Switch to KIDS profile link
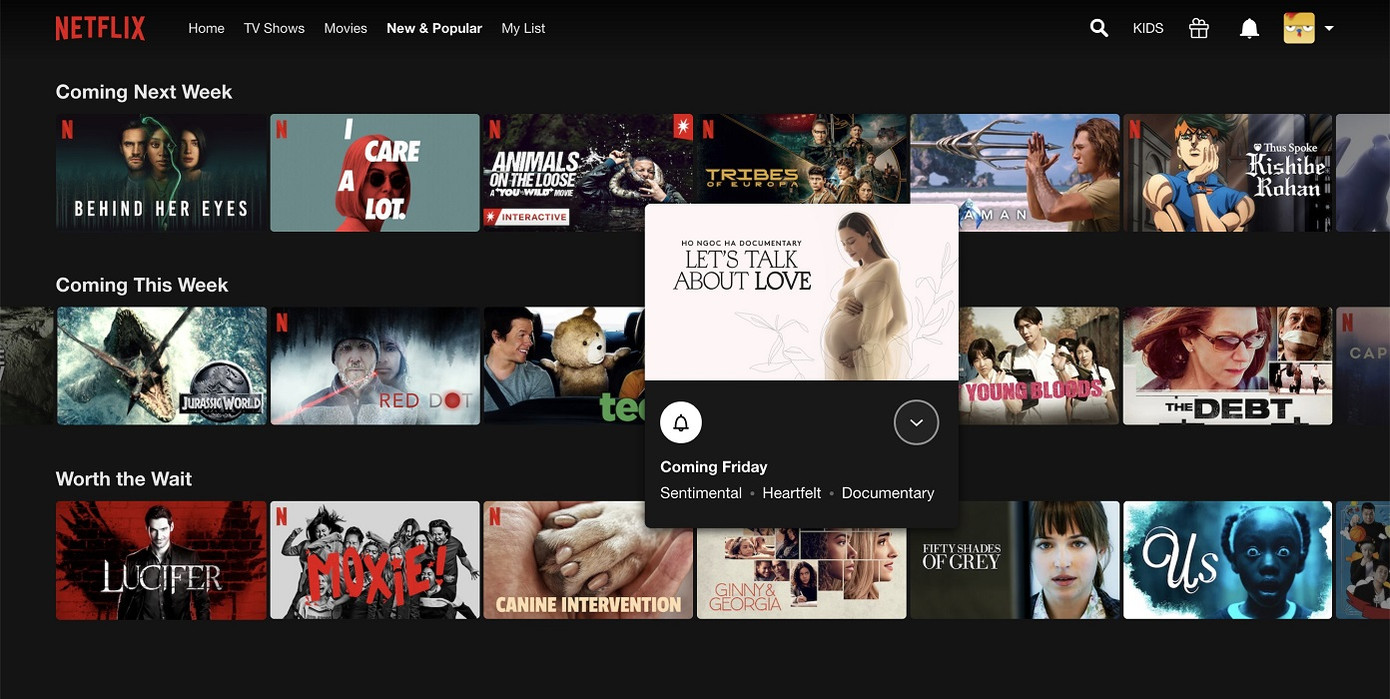 tap(1147, 28)
